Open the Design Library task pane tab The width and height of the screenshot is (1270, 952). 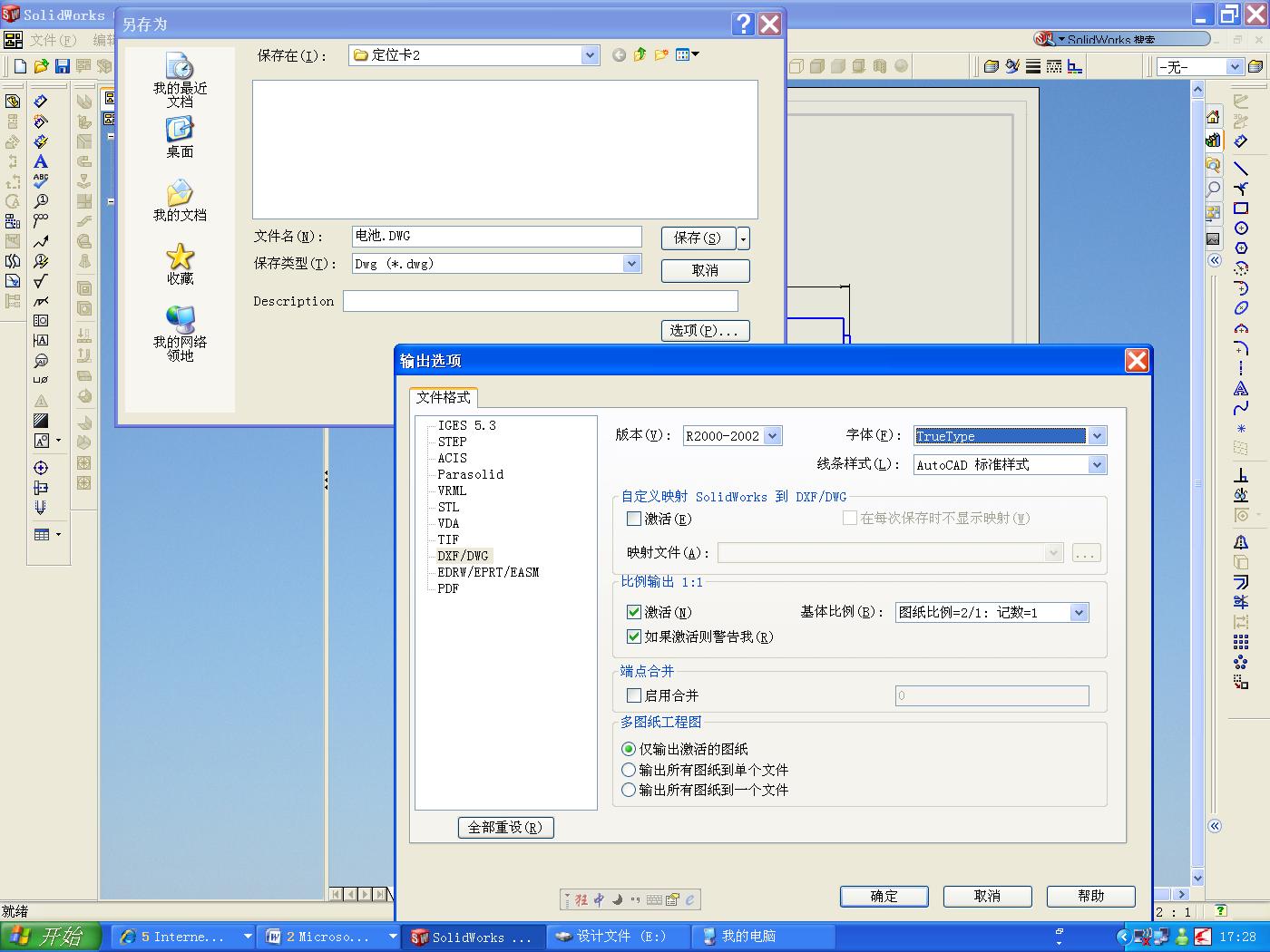point(1214,141)
